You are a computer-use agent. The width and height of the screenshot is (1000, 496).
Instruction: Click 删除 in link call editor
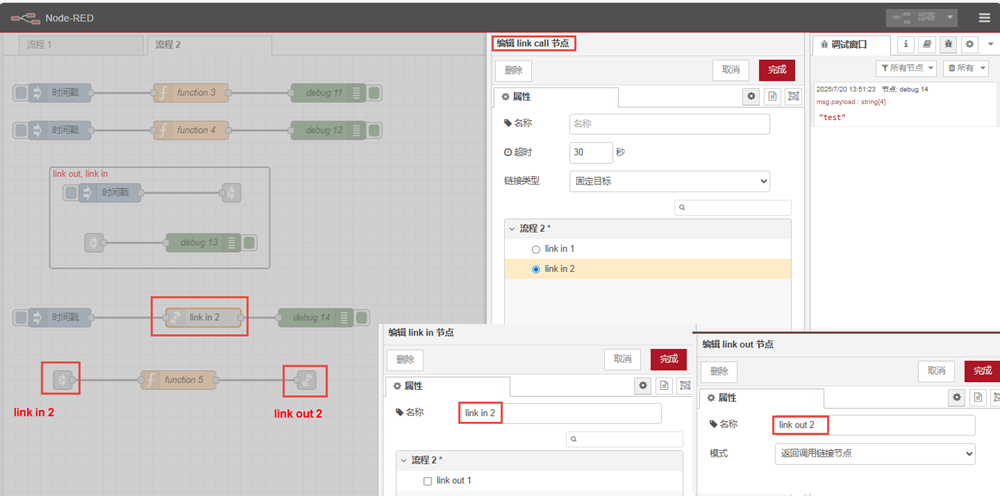pyautogui.click(x=513, y=70)
